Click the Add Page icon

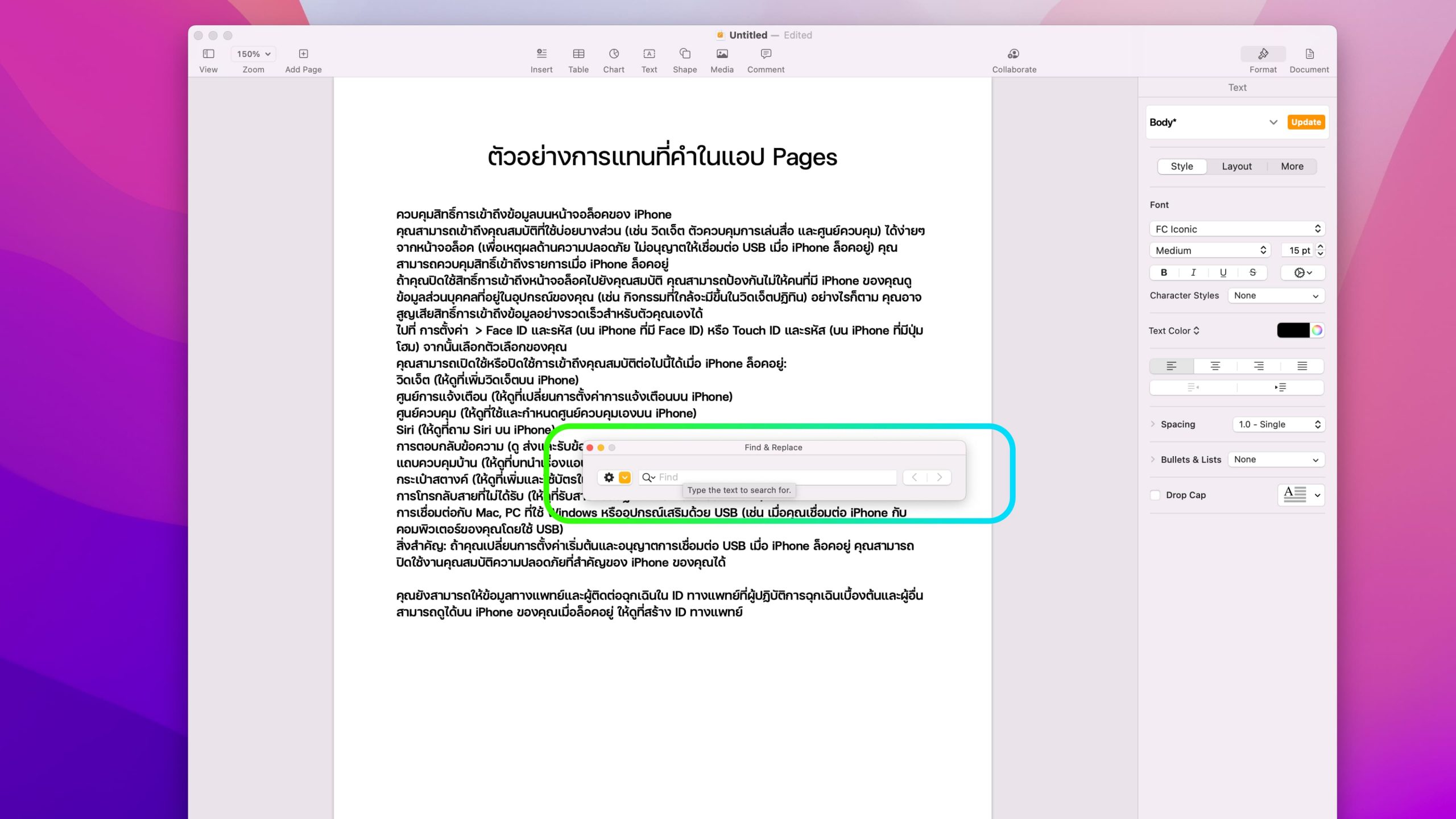(x=303, y=54)
